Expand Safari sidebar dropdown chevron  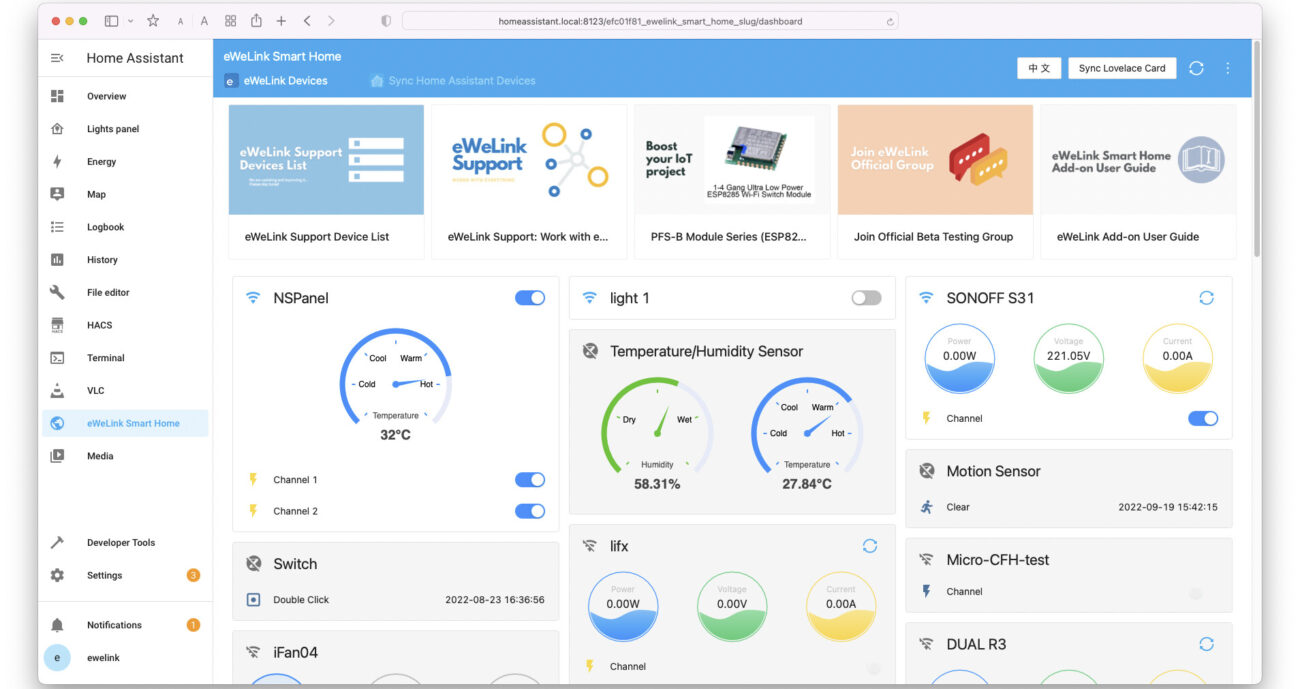(x=130, y=21)
